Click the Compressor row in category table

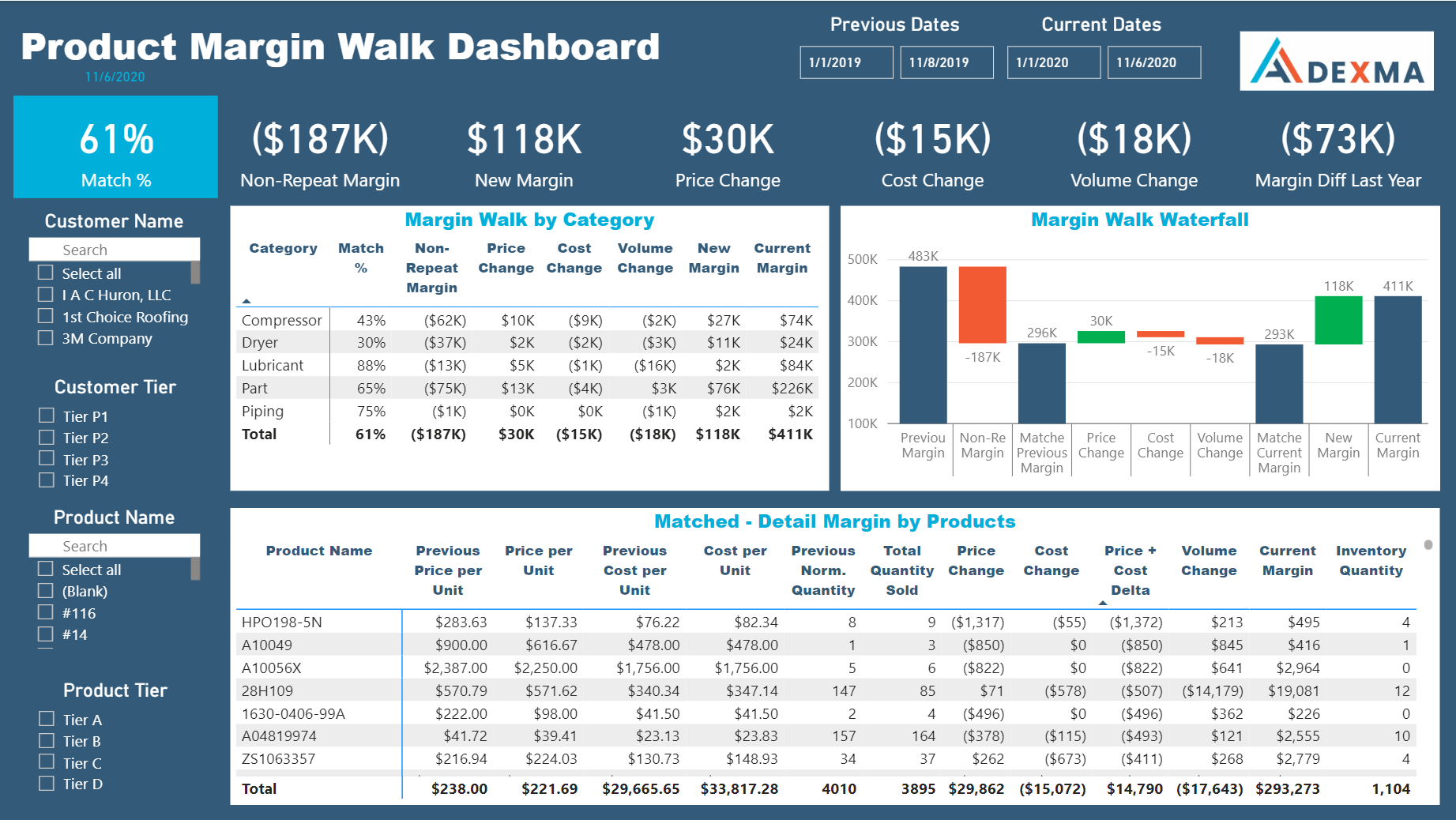pyautogui.click(x=281, y=320)
